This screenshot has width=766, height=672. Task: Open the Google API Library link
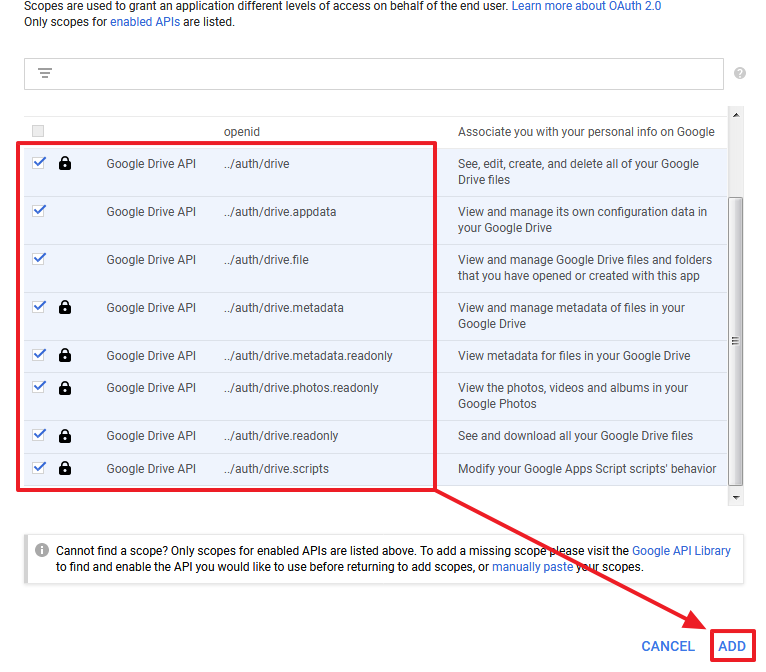(681, 550)
